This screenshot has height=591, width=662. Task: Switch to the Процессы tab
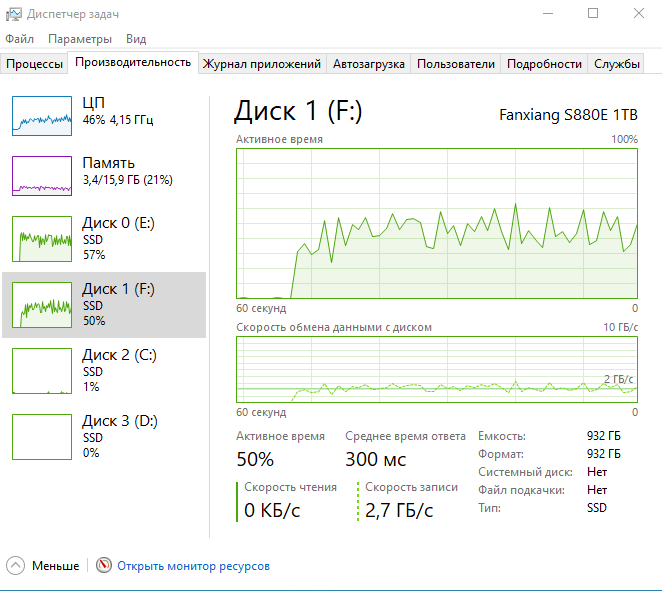(35, 64)
